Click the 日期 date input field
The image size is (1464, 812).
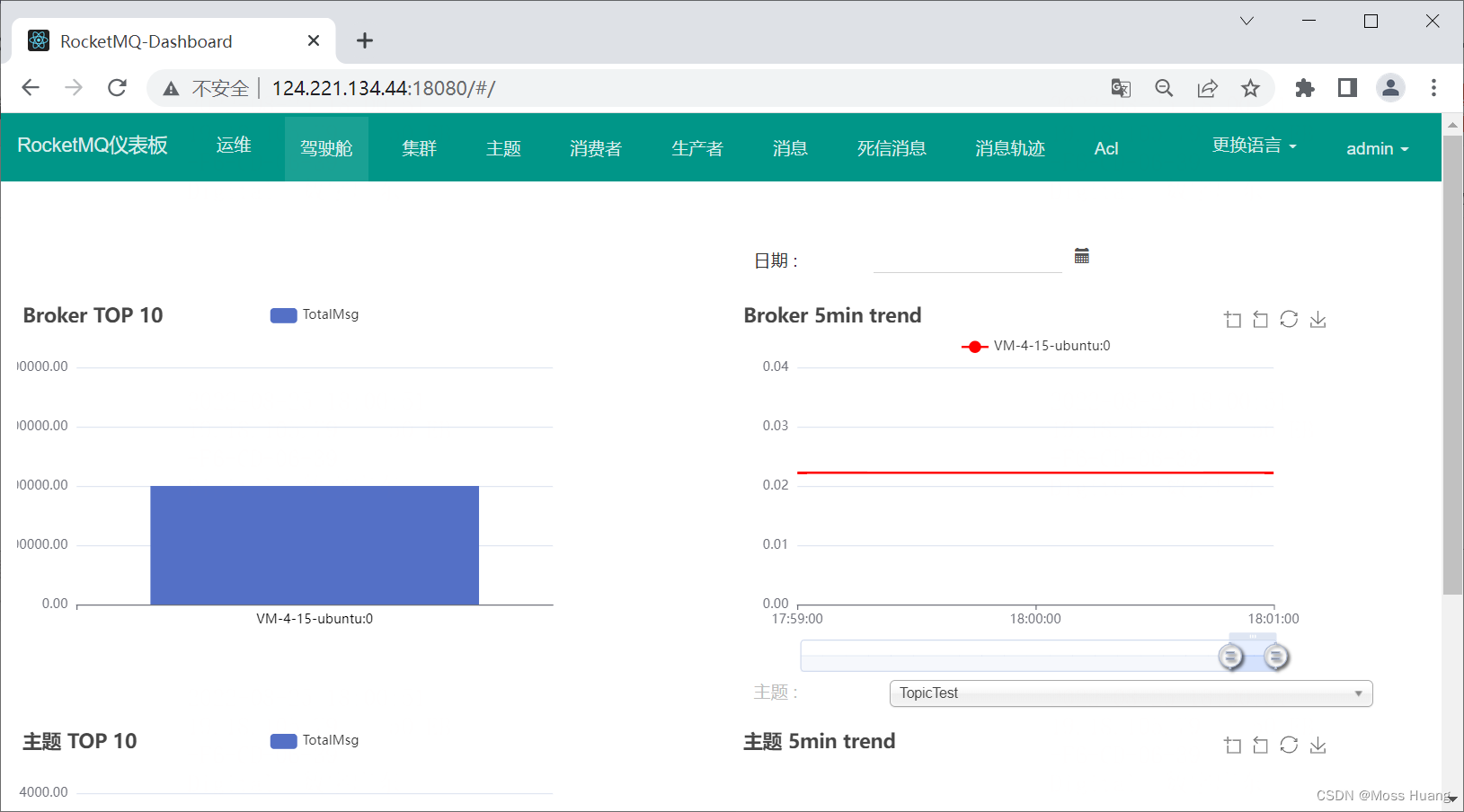point(967,259)
